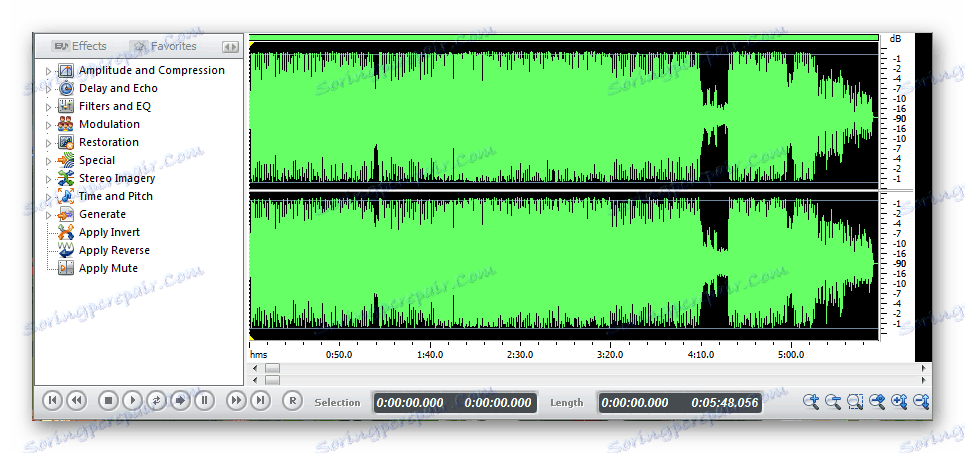The height and width of the screenshot is (453, 965).
Task: Select the Apply Mute effect label
Action: pos(108,268)
